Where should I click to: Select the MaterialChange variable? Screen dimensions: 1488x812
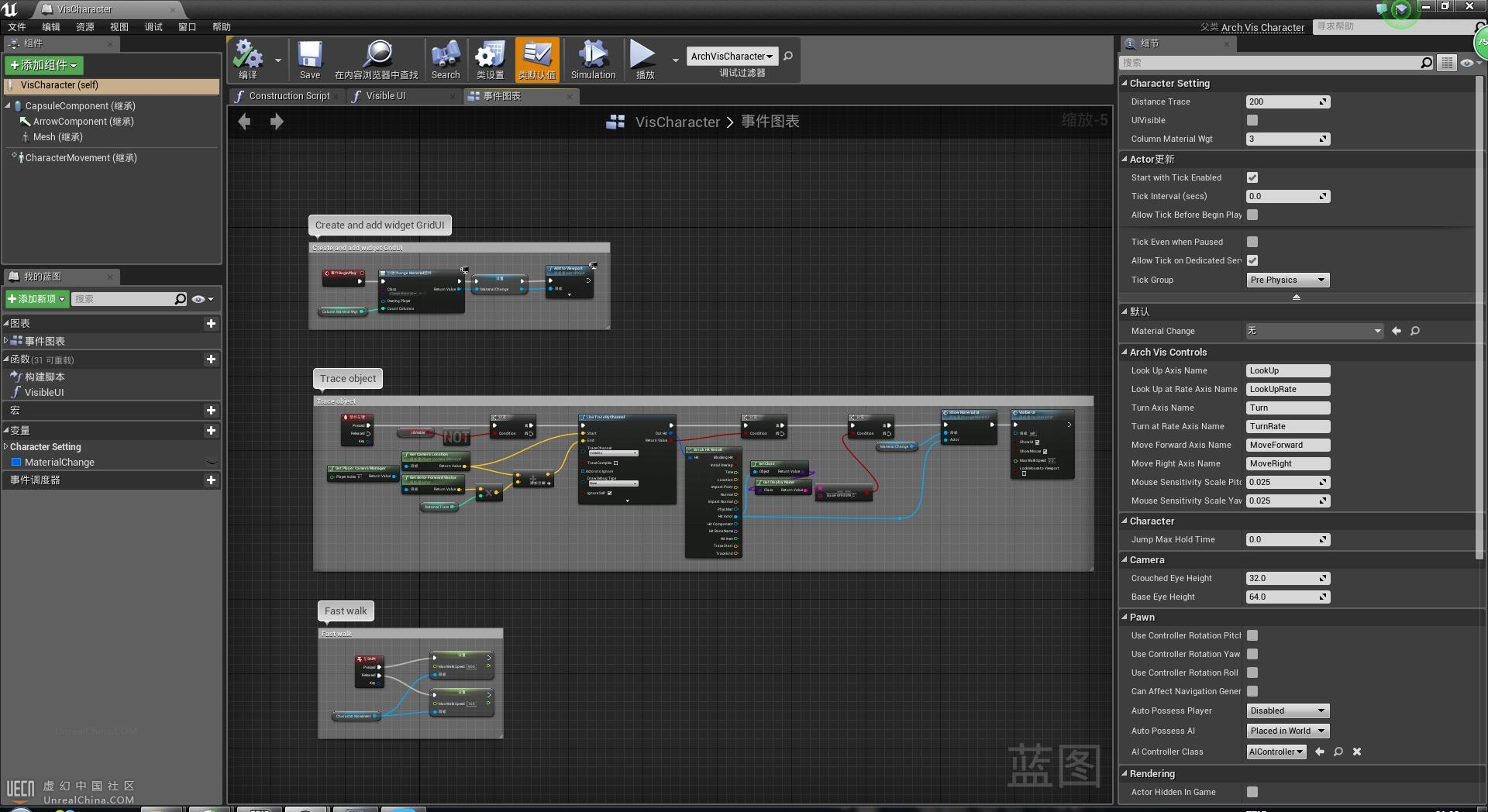pos(59,463)
